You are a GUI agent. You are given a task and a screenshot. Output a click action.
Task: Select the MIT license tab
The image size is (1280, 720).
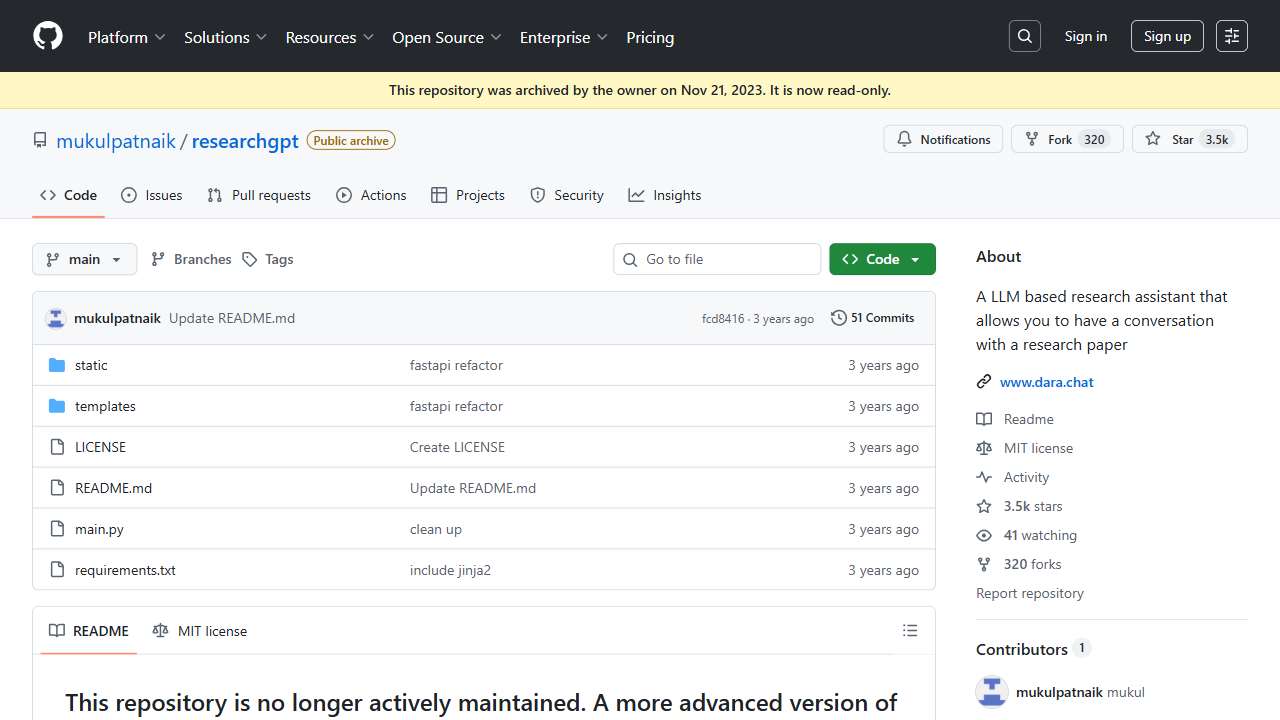[200, 631]
